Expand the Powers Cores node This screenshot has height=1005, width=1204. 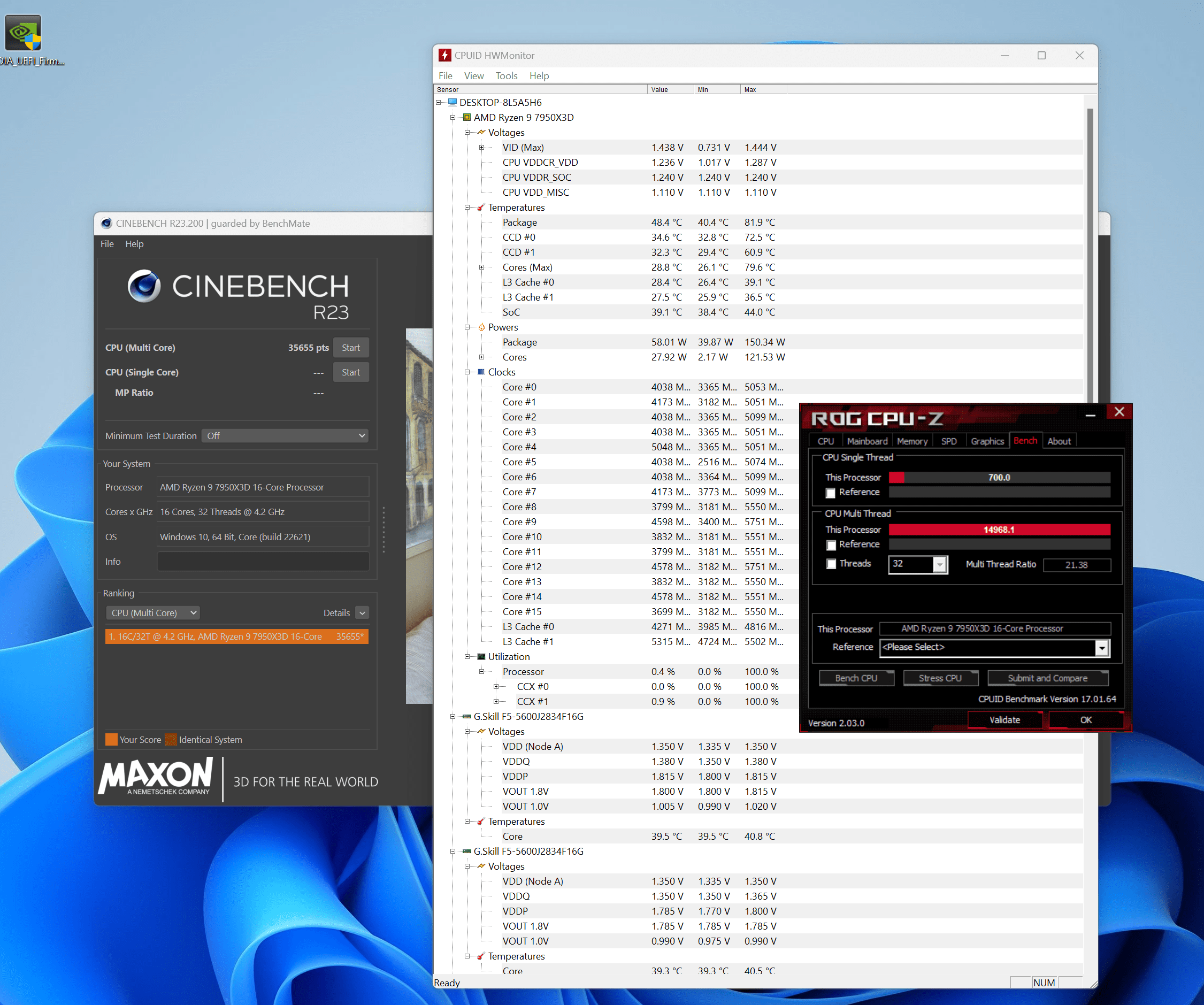pos(481,357)
